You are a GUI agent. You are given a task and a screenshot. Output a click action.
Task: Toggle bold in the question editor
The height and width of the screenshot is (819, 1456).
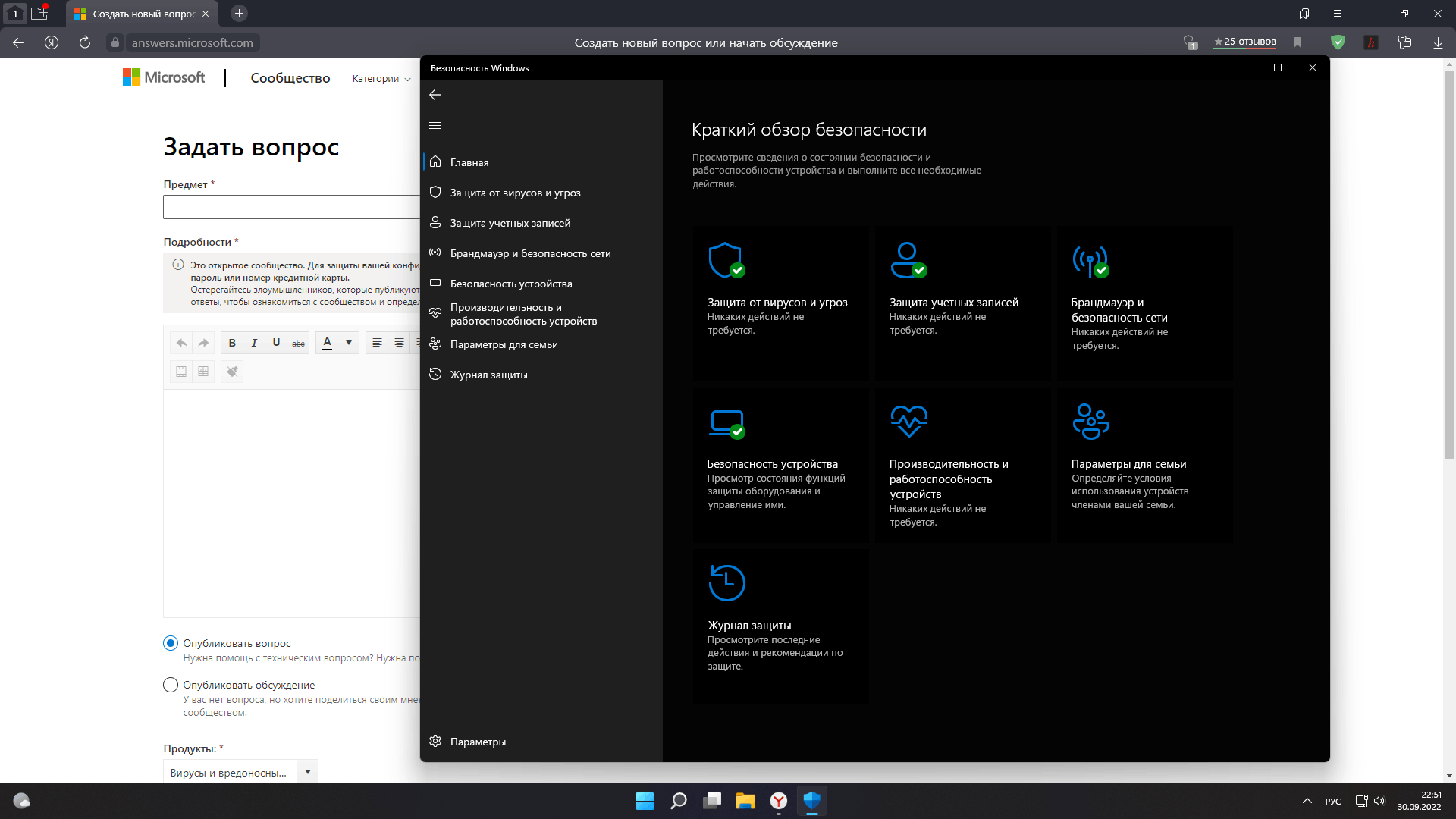click(232, 343)
